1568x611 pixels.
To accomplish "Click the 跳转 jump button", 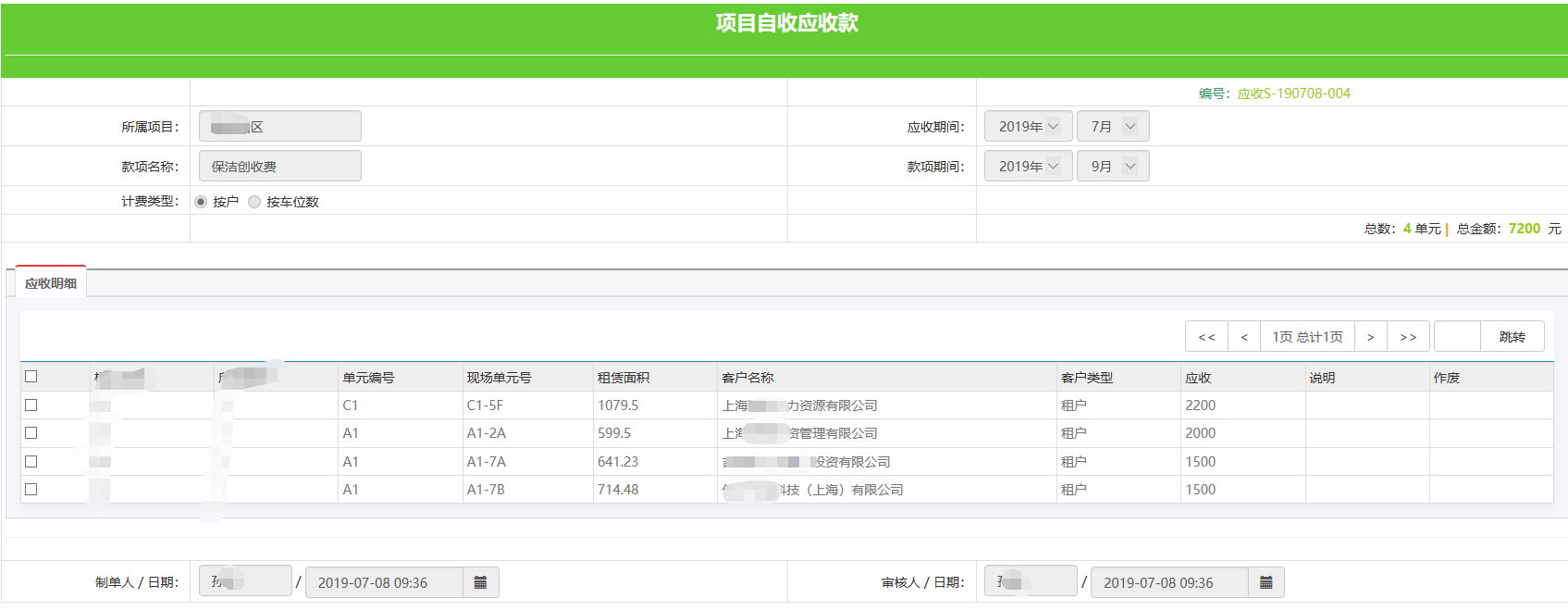I will 1512,337.
